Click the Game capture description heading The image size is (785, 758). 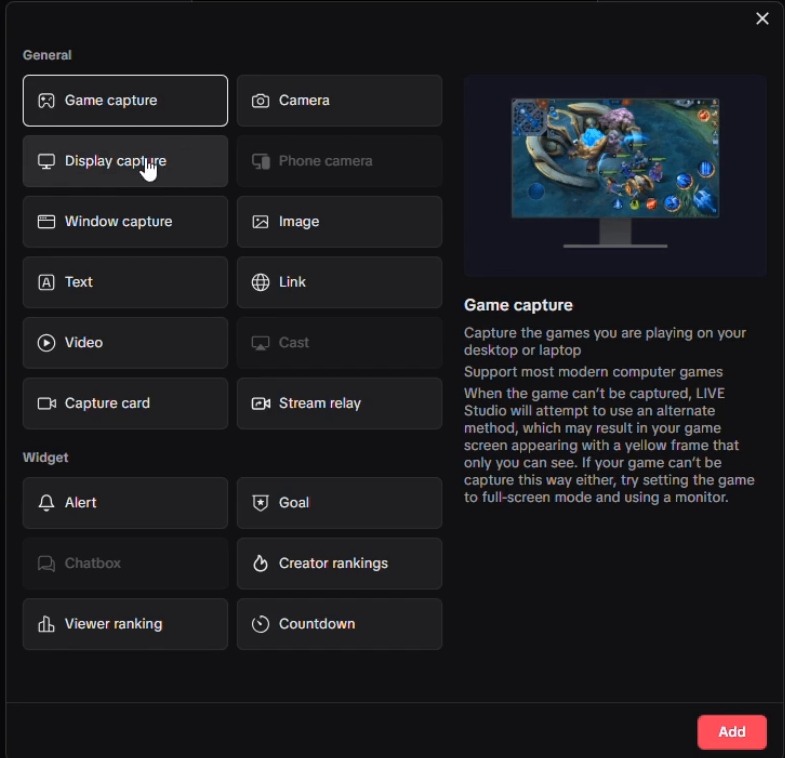518,305
